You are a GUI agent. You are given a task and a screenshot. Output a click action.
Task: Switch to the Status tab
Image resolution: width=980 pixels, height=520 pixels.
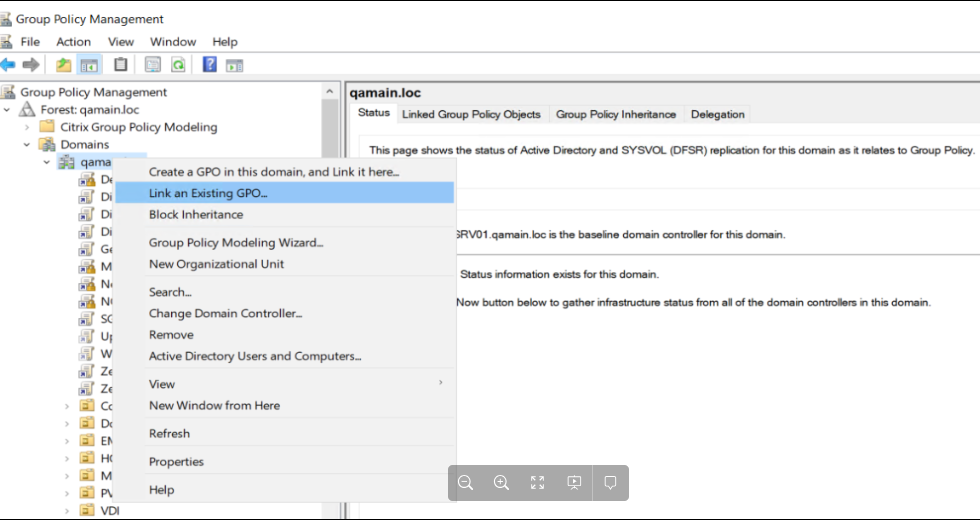(374, 113)
